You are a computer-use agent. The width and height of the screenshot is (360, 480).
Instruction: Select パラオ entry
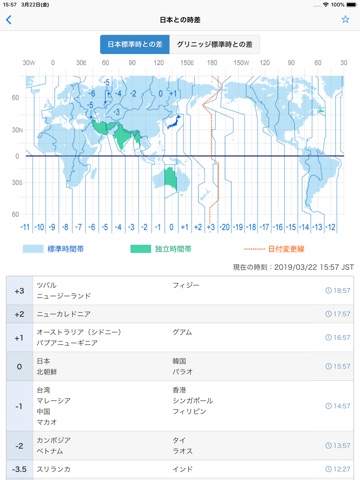pos(182,372)
